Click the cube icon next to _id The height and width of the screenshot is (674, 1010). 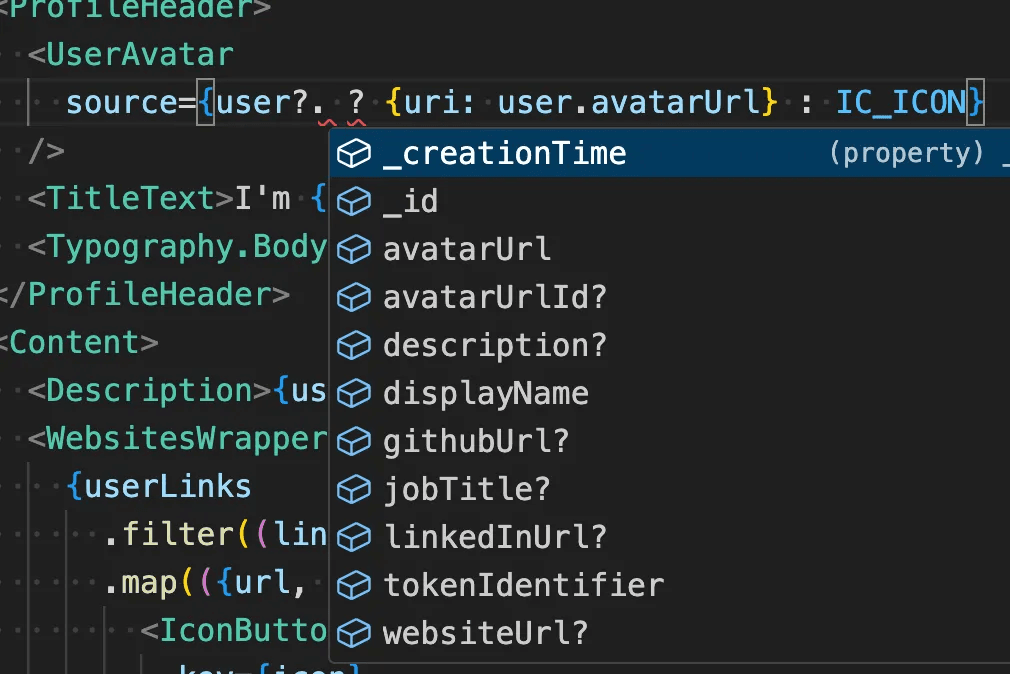(x=354, y=201)
